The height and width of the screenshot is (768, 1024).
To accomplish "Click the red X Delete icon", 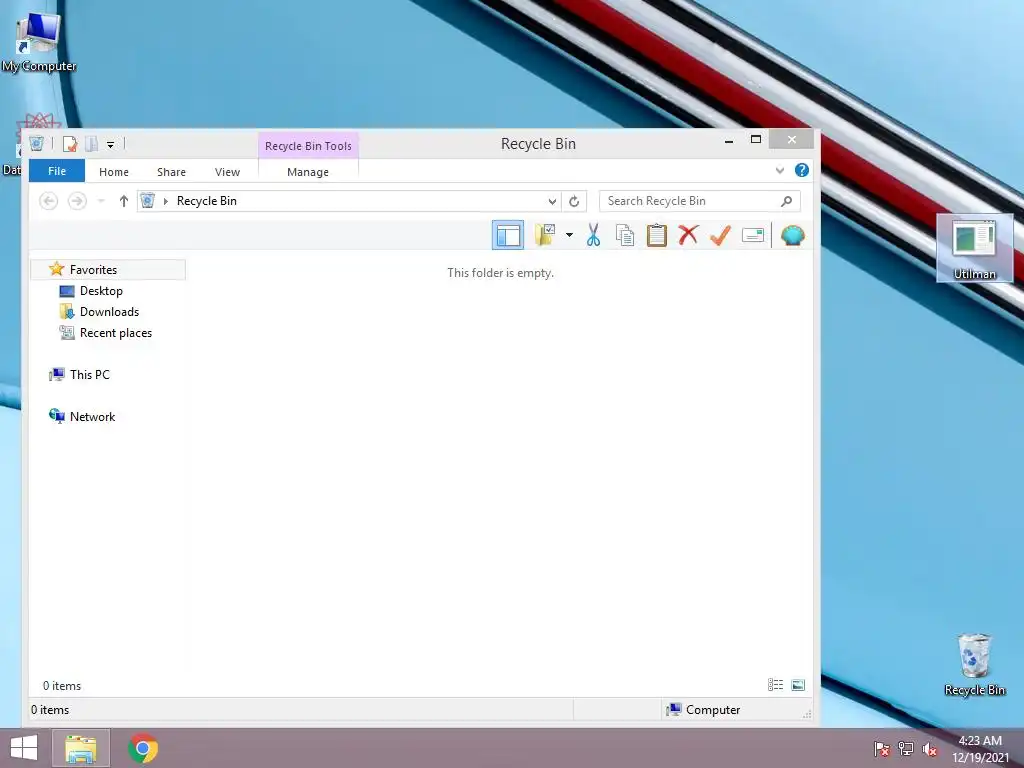I will pos(688,235).
